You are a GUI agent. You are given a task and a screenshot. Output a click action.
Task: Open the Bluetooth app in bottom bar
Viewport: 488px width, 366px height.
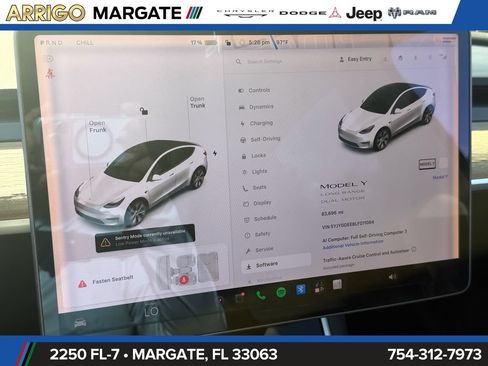coord(301,290)
